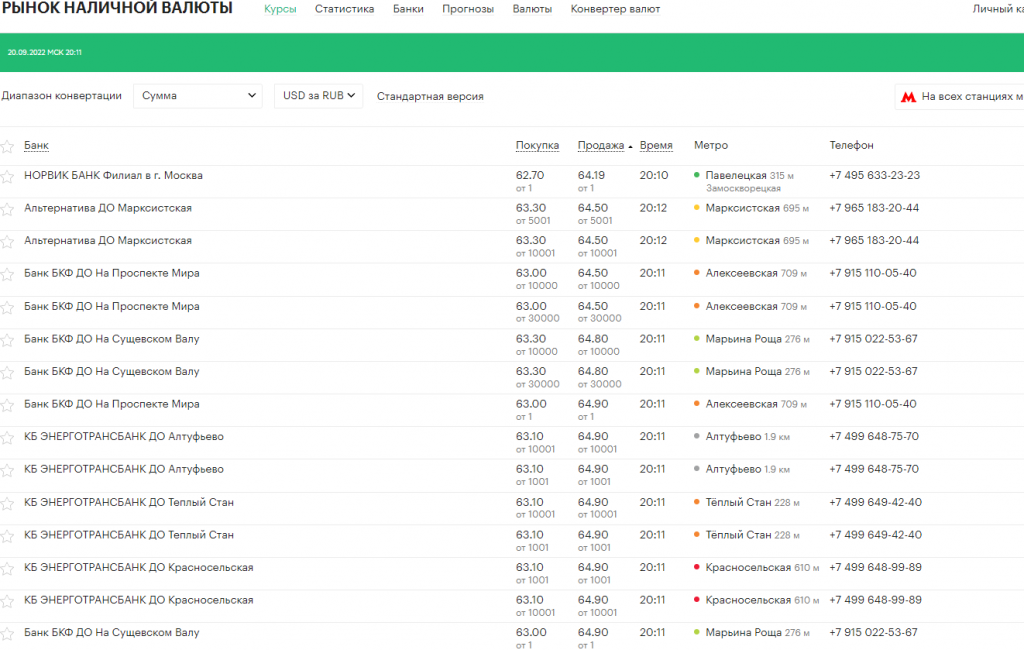The width and height of the screenshot is (1024, 650).
Task: Sort the table by Продажа column
Action: [601, 145]
